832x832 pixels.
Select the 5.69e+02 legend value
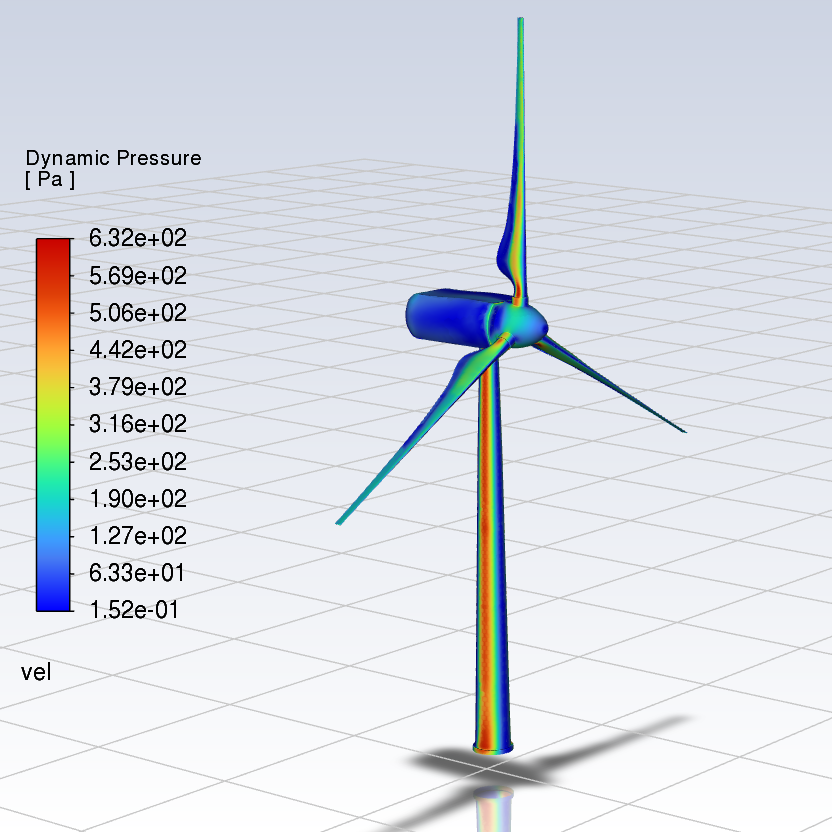(138, 276)
